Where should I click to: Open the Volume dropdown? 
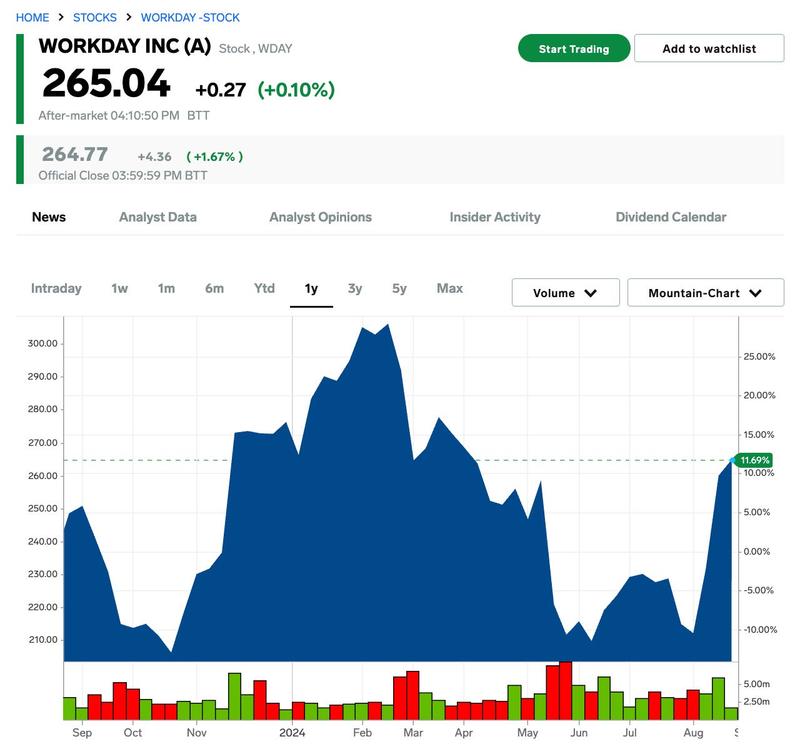tap(566, 292)
